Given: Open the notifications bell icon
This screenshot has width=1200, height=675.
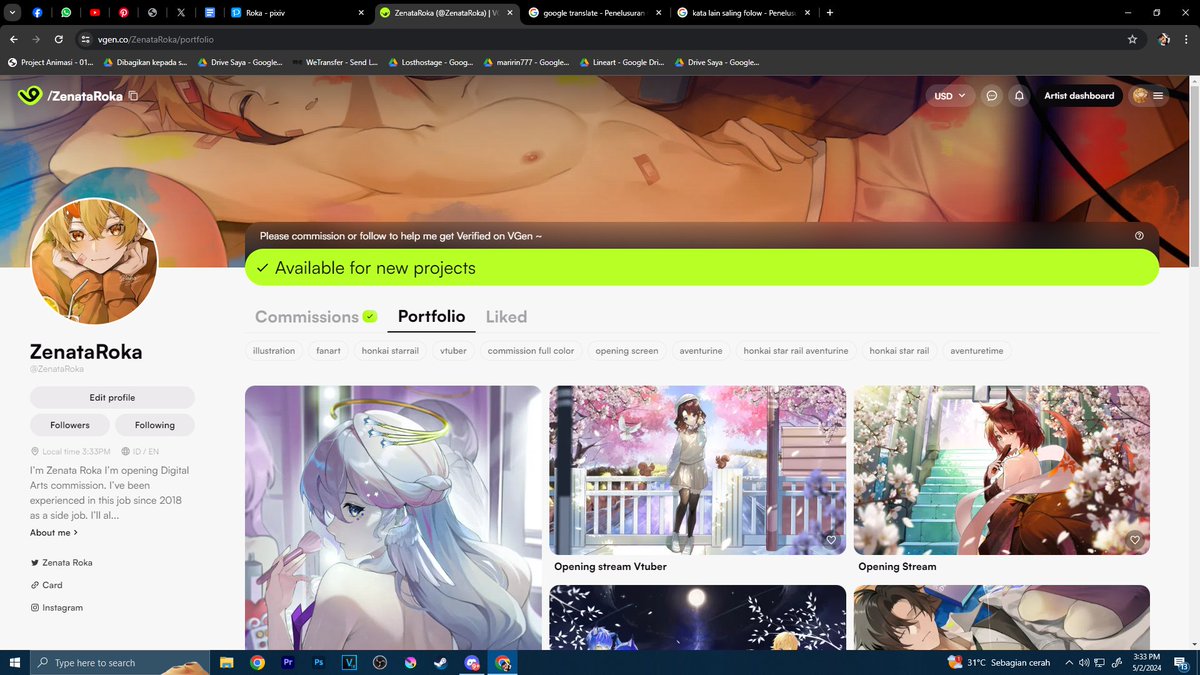Looking at the screenshot, I should pos(1019,96).
